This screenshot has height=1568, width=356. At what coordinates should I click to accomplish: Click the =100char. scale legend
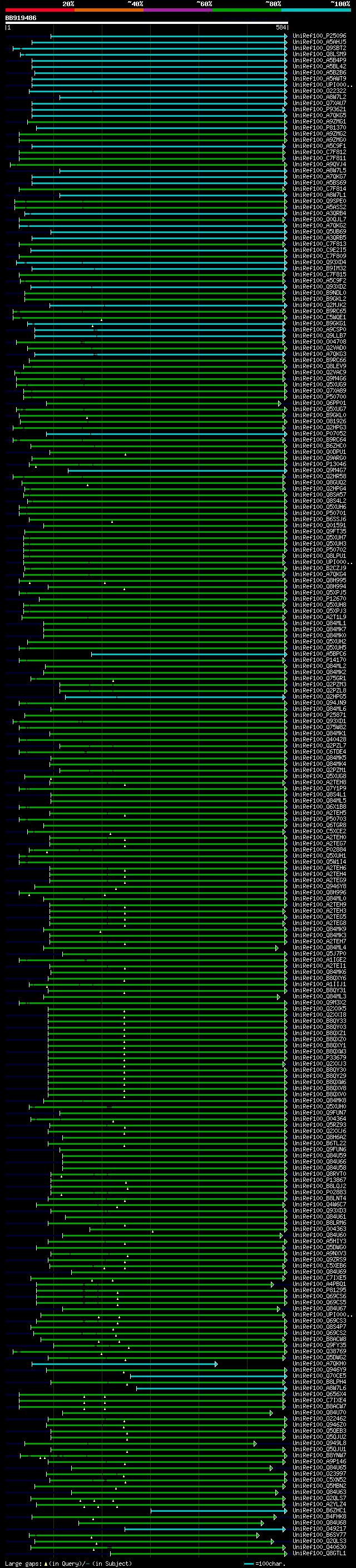(264, 1563)
